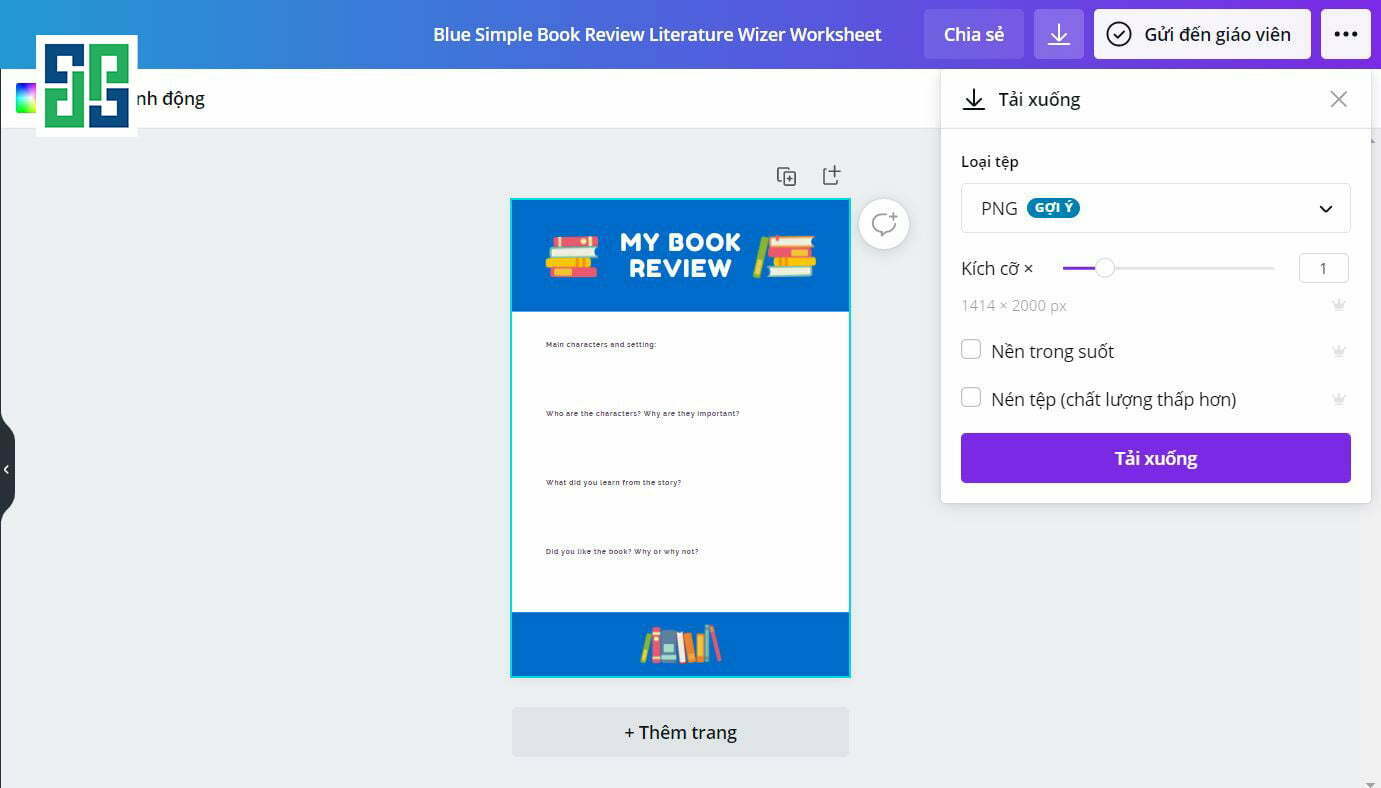Screen dimensions: 1381x788
Task: Click the size multiplier input field
Action: 1324,268
